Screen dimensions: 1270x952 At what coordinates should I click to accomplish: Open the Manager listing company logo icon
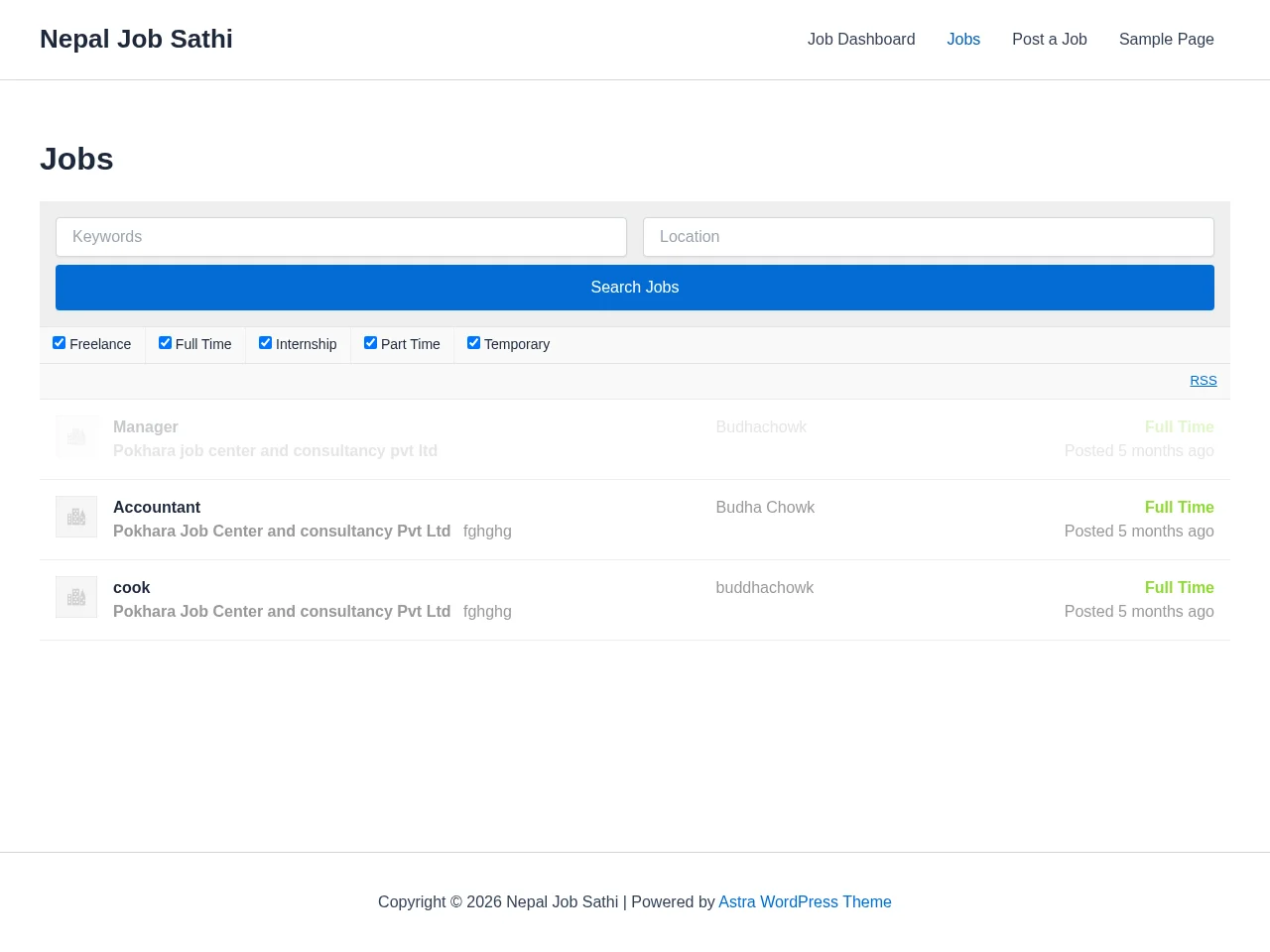point(76,436)
